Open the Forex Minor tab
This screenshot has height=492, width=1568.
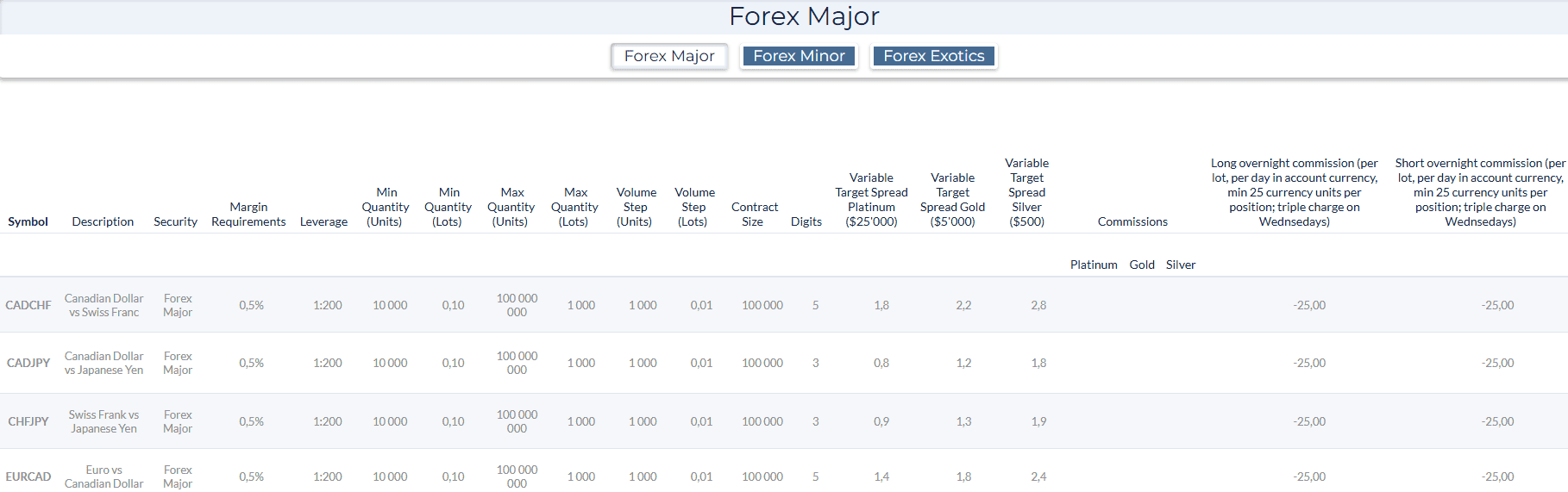(799, 56)
